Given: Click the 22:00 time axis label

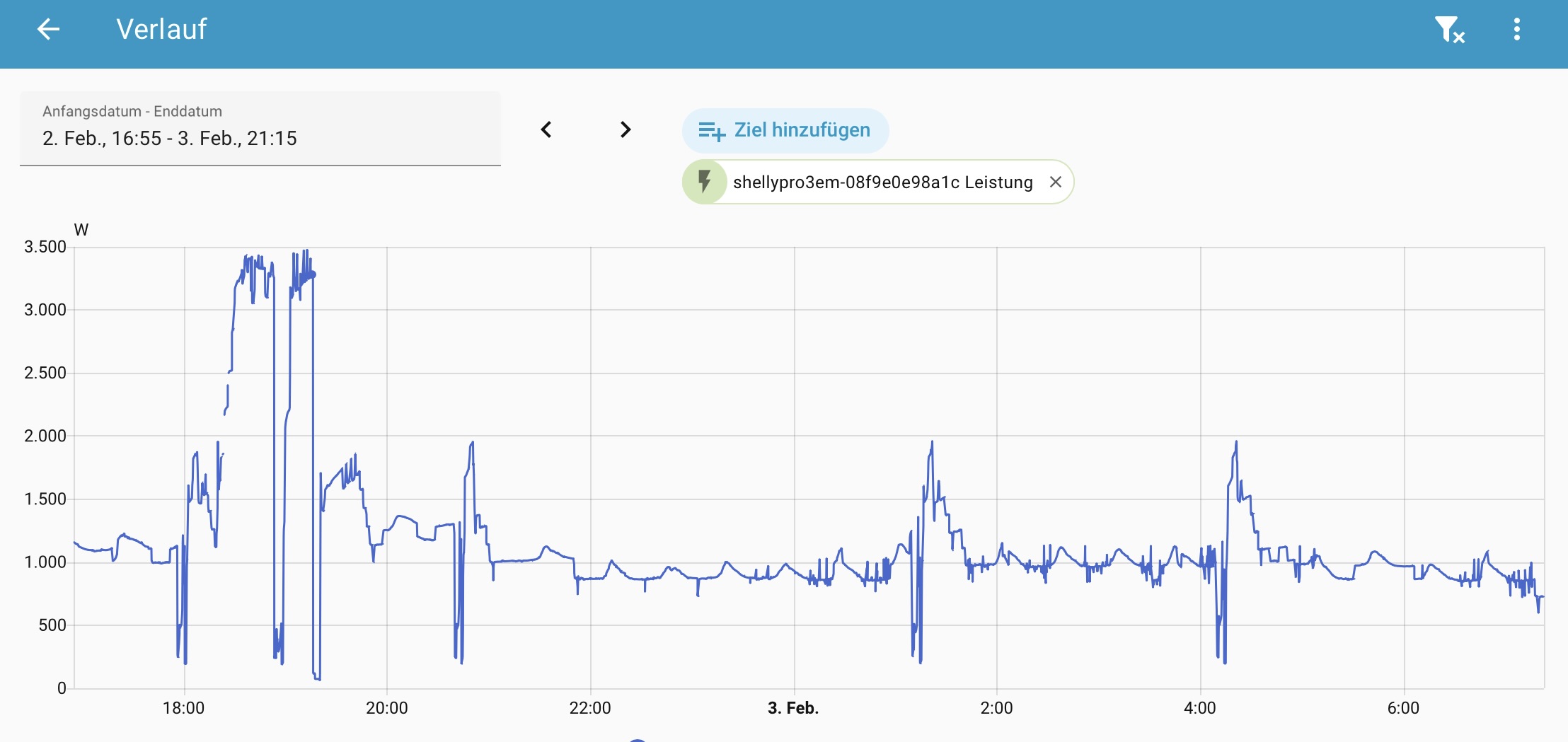Looking at the screenshot, I should [x=590, y=708].
